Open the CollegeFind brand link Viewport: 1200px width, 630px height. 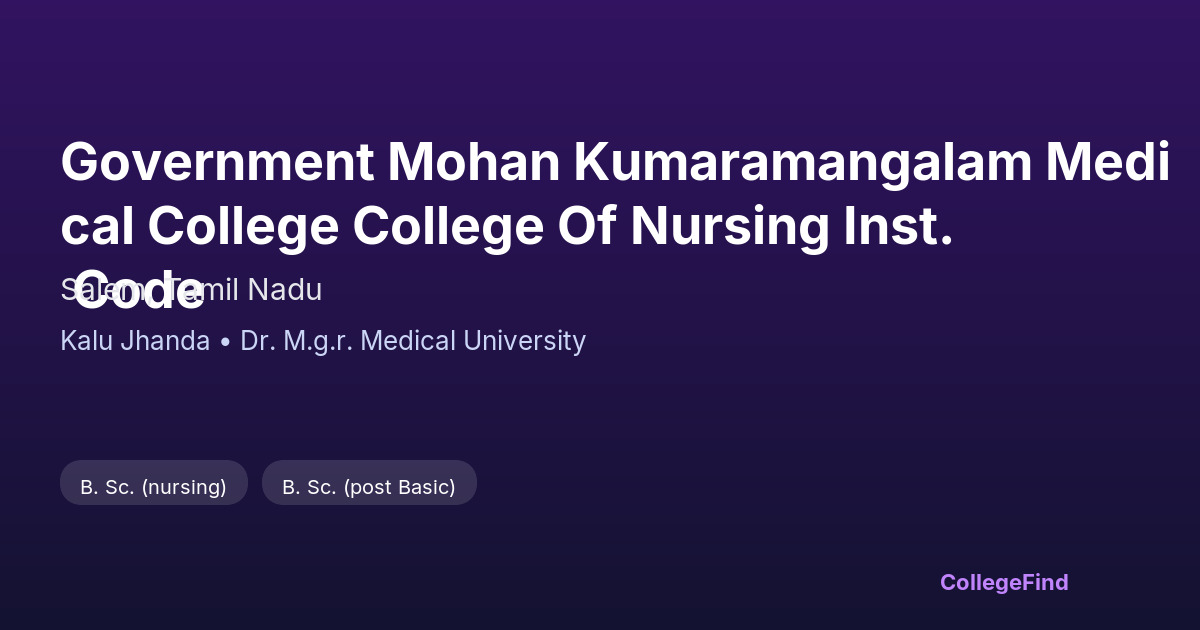(x=1004, y=582)
